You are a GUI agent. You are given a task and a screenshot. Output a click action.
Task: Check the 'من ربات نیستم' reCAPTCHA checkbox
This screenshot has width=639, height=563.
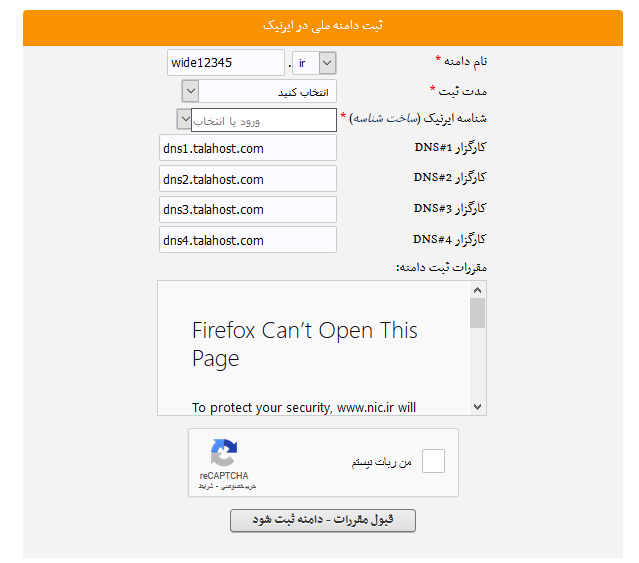tap(433, 462)
